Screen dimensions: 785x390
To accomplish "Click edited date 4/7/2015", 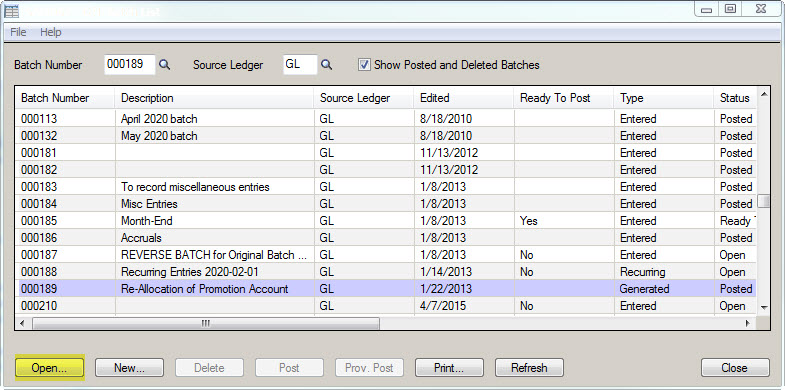I will [443, 306].
